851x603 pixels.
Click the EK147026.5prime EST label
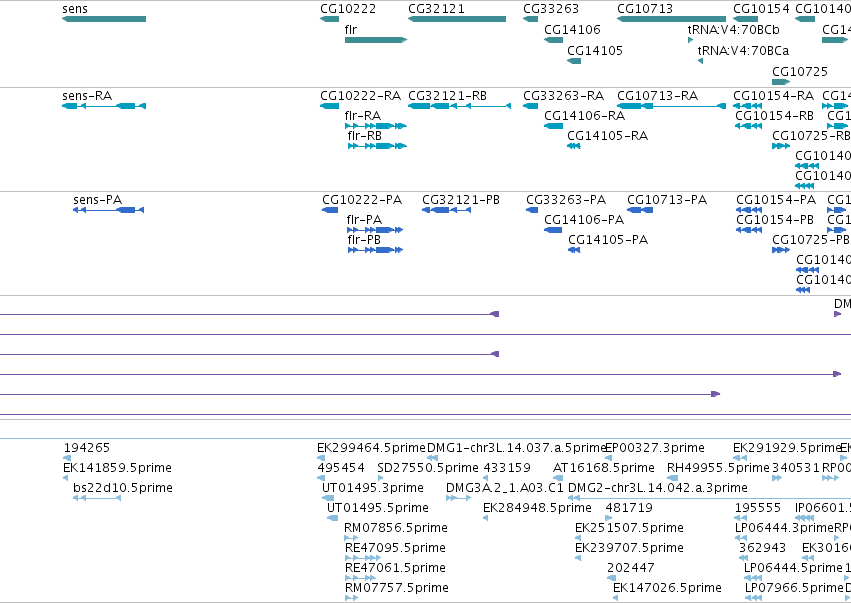(x=668, y=588)
